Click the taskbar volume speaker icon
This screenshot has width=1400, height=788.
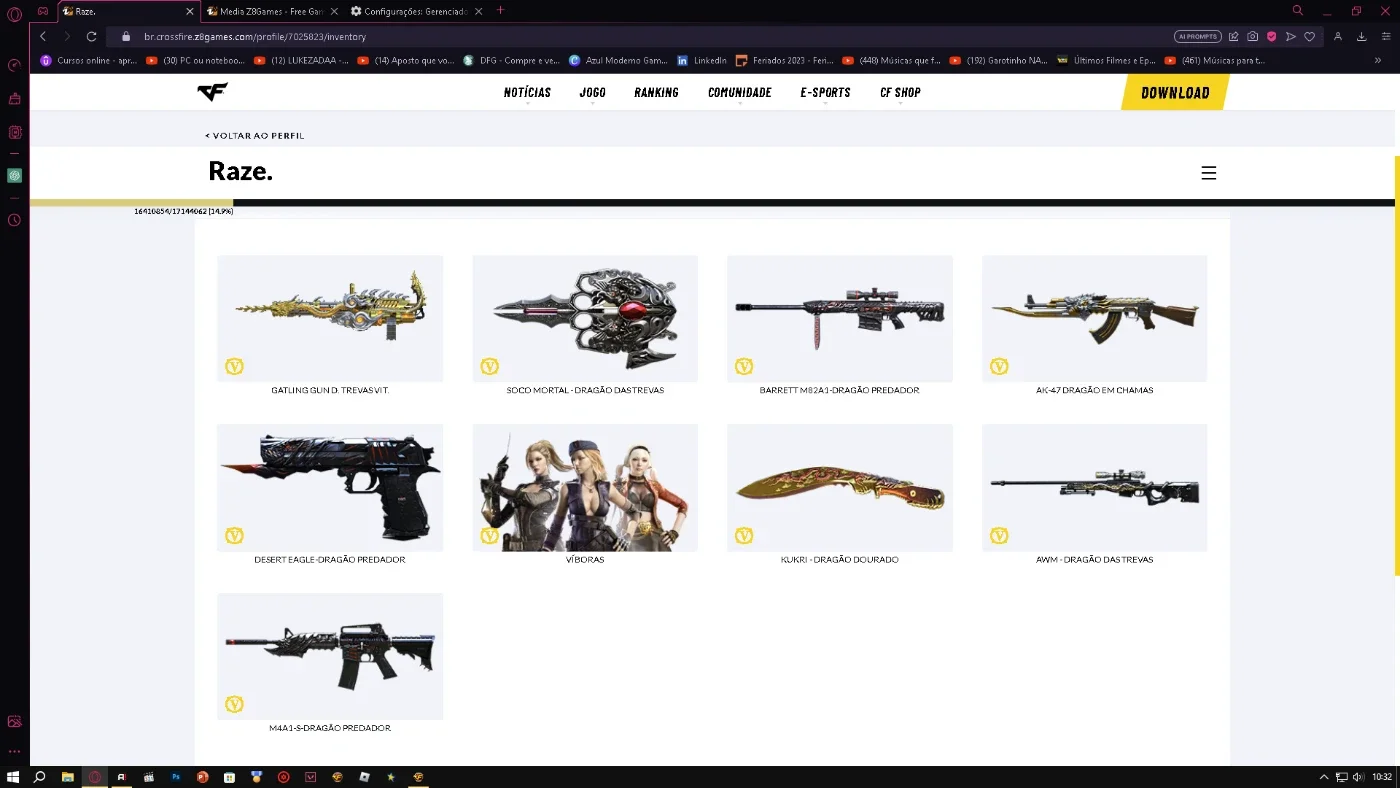[1358, 777]
